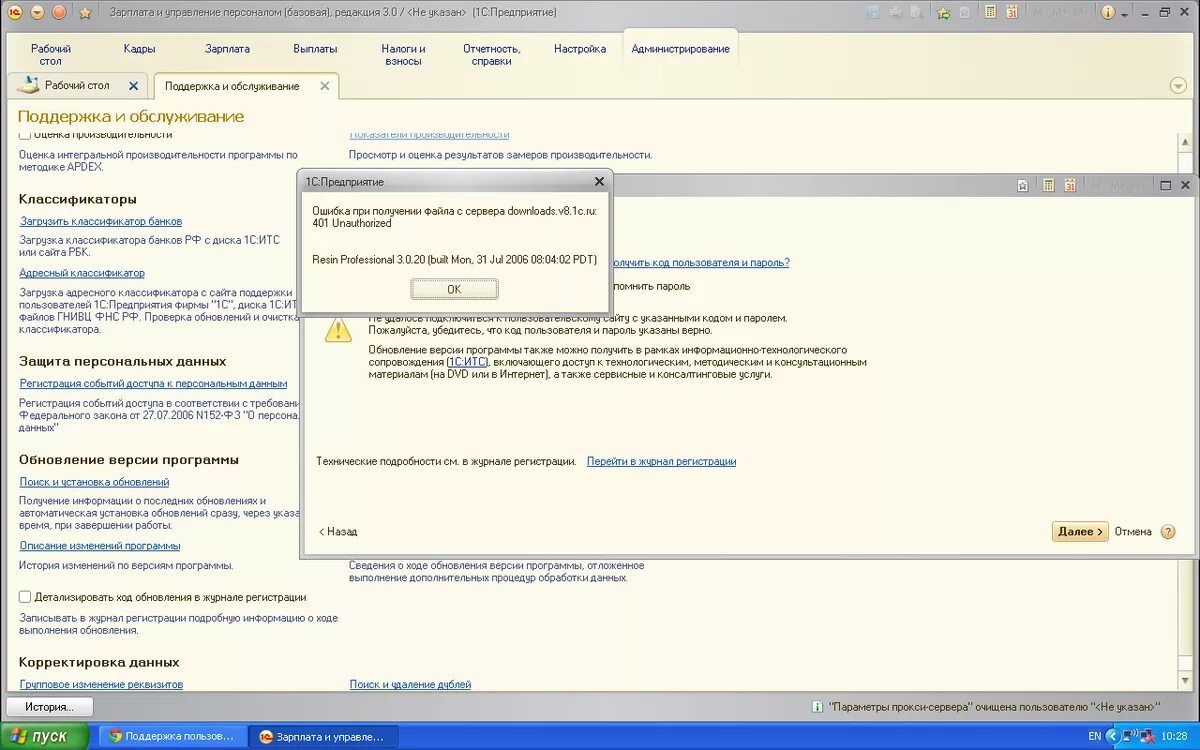Open the История button
The image size is (1200, 750).
point(50,707)
